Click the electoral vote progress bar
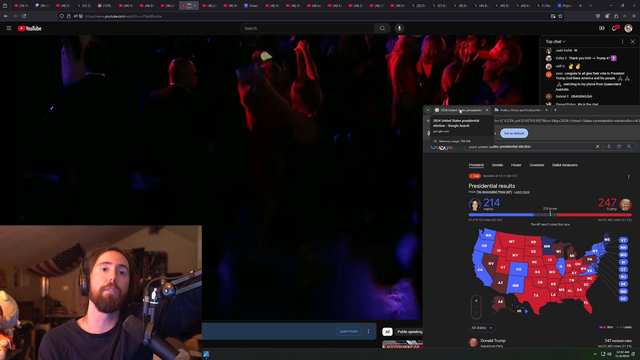The width and height of the screenshot is (640, 360). tap(550, 214)
